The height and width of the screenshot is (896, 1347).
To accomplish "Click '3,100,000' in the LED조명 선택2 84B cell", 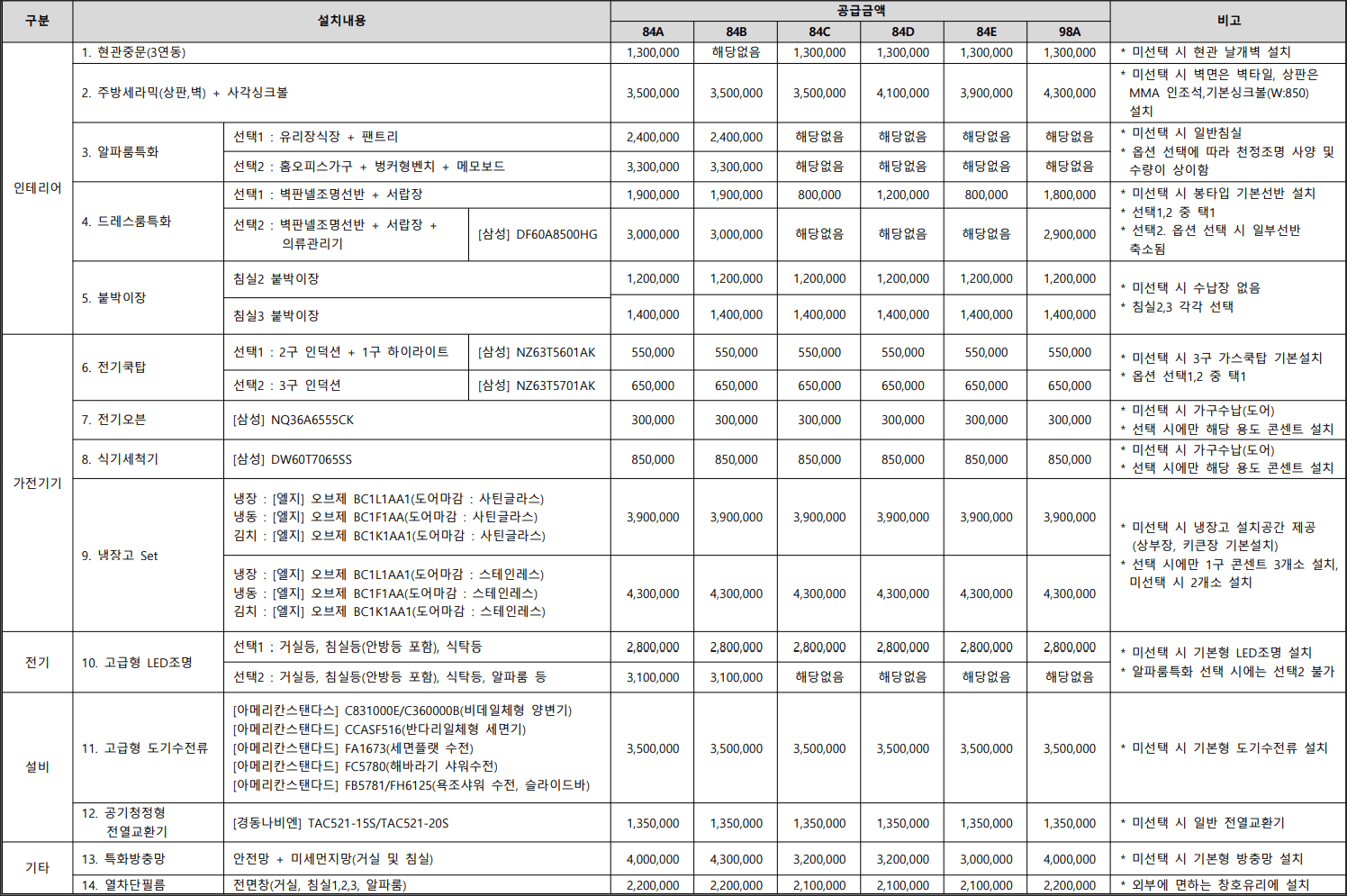I will pos(736,677).
